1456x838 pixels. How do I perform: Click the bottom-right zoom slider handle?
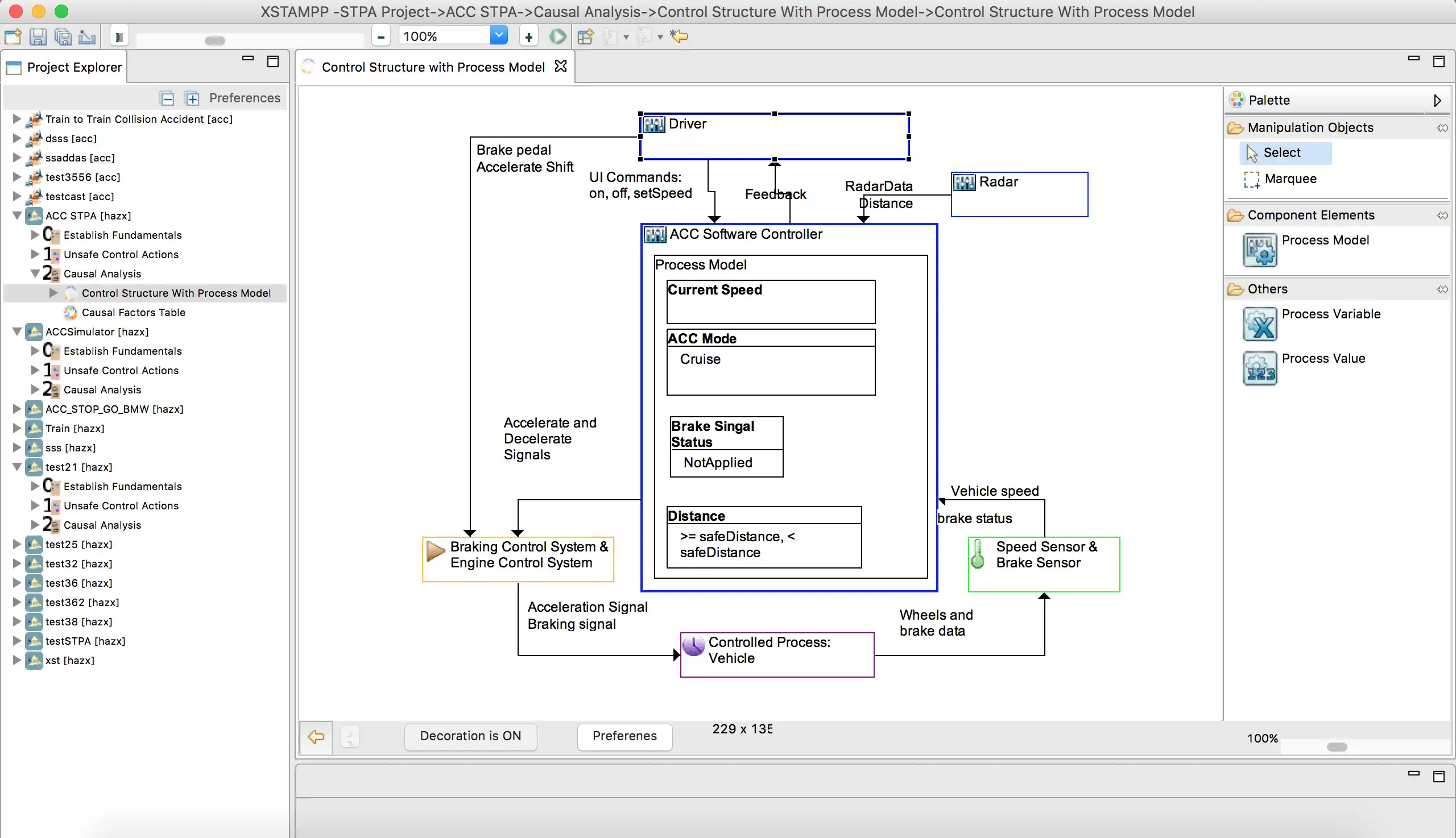click(x=1336, y=747)
